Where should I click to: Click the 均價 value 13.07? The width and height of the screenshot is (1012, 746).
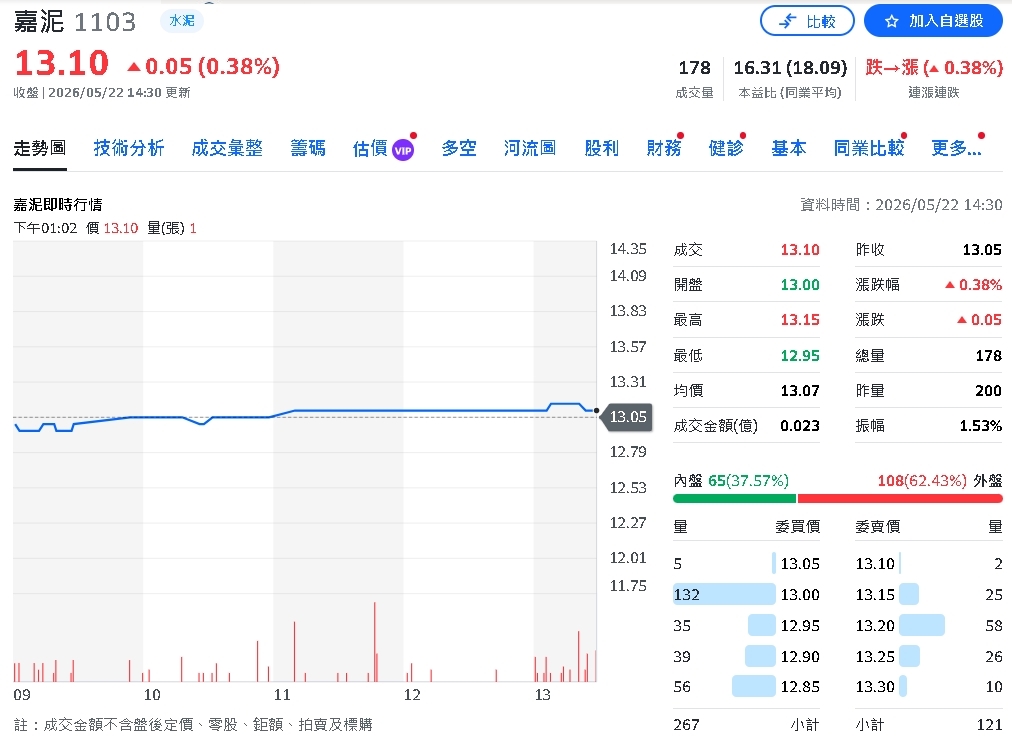click(x=800, y=390)
